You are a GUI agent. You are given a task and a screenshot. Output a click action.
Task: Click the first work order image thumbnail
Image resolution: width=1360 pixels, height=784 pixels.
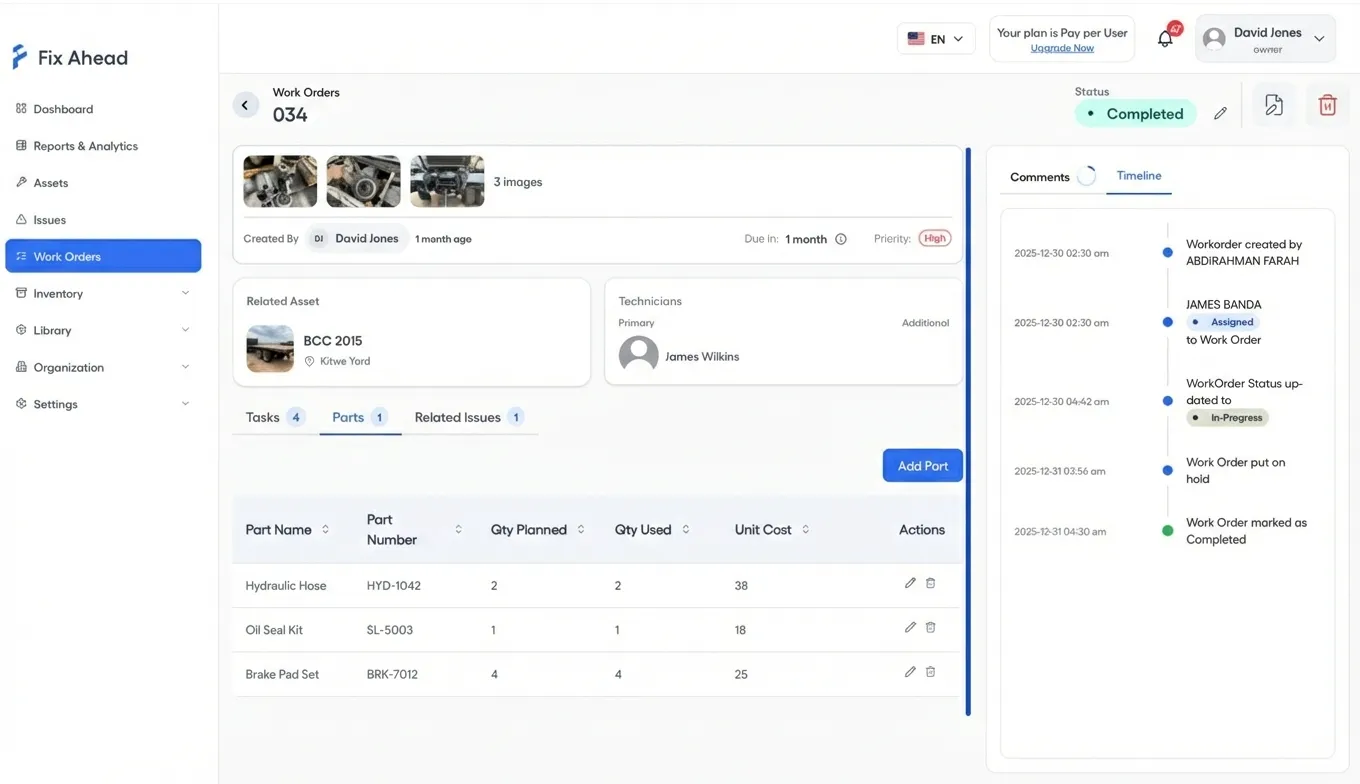(280, 181)
